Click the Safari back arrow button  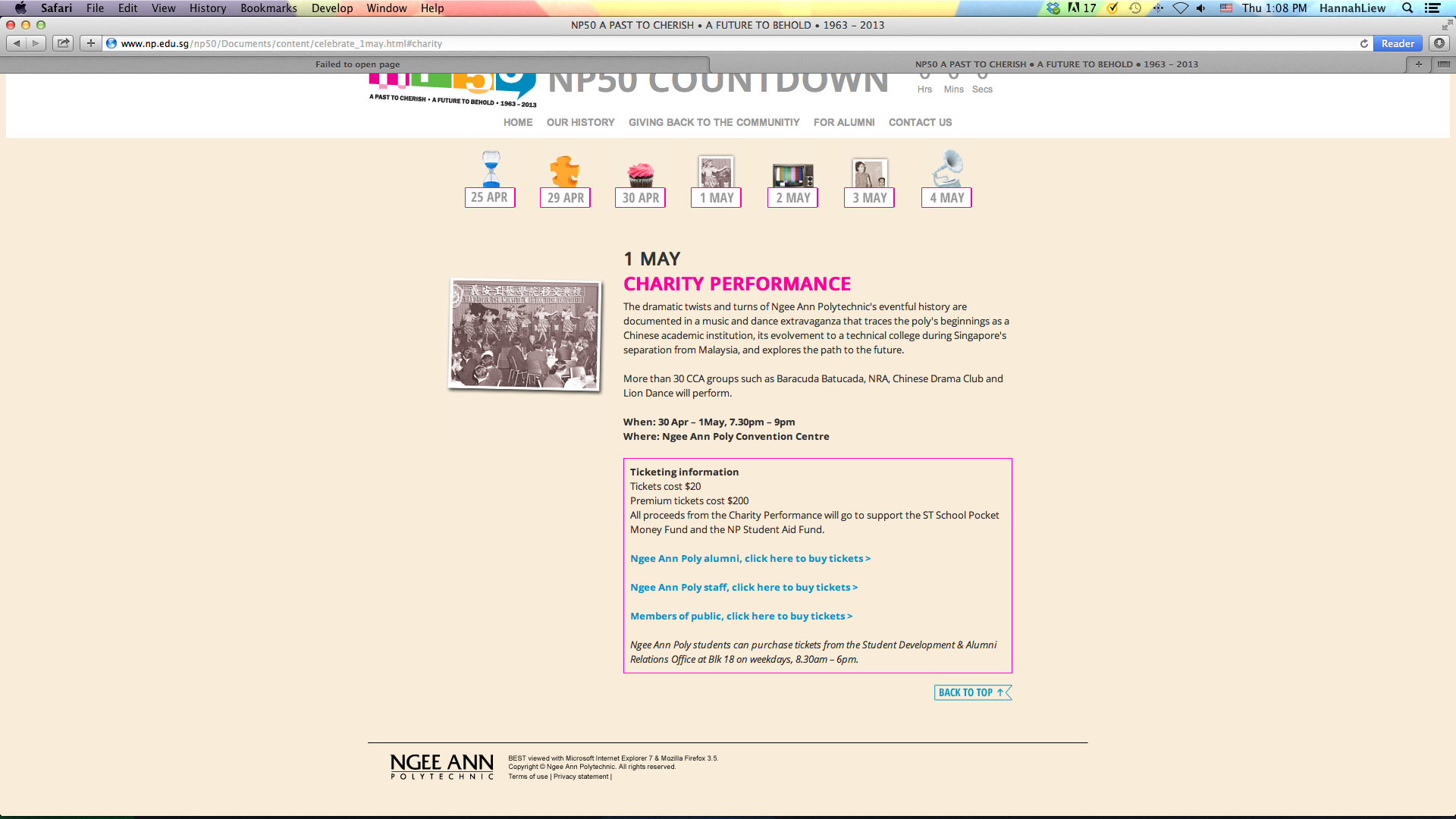click(17, 43)
